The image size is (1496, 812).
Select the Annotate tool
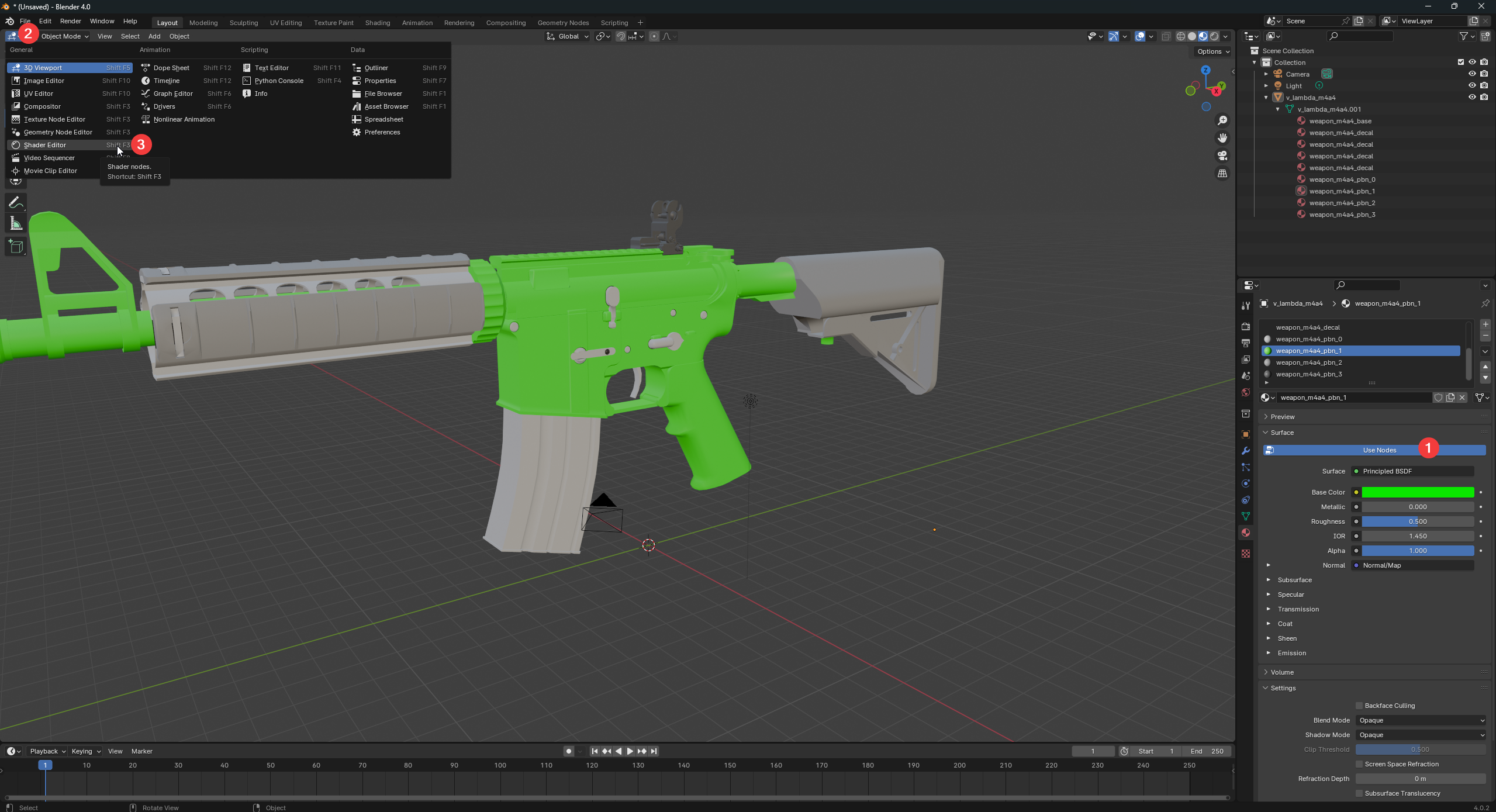pos(16,203)
